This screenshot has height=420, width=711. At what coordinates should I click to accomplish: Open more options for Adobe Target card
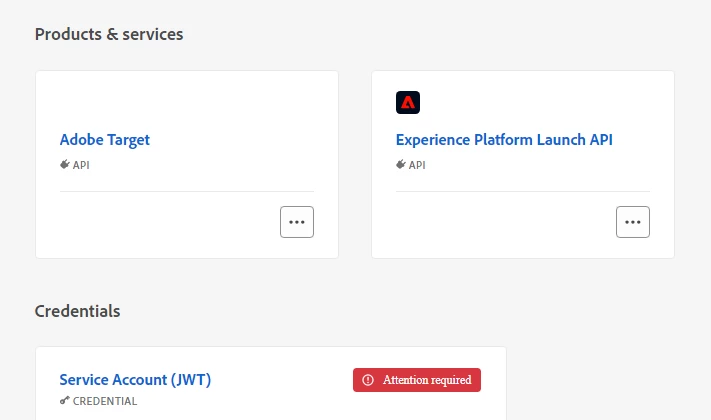297,222
